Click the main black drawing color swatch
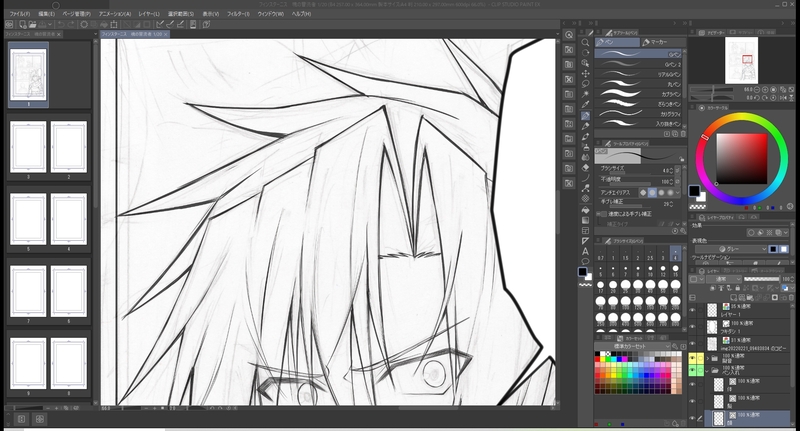This screenshot has height=431, width=800. coord(694,191)
